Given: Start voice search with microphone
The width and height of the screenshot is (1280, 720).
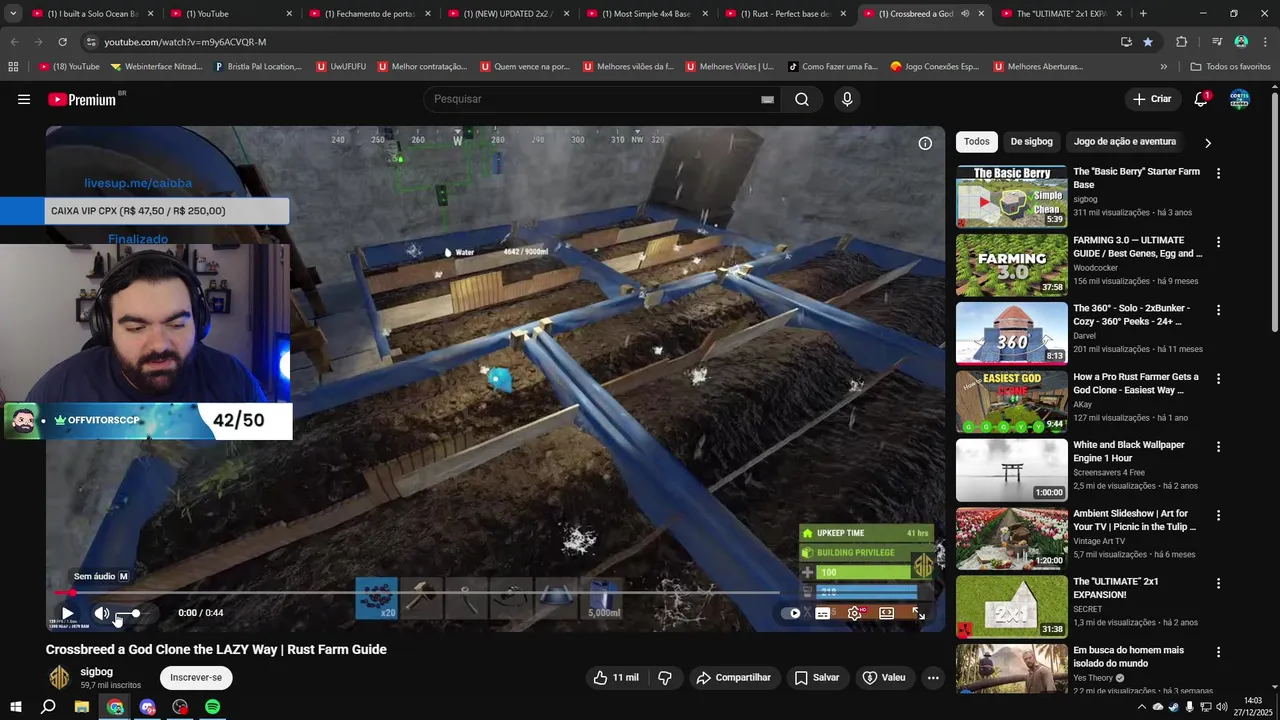Looking at the screenshot, I should 847,99.
